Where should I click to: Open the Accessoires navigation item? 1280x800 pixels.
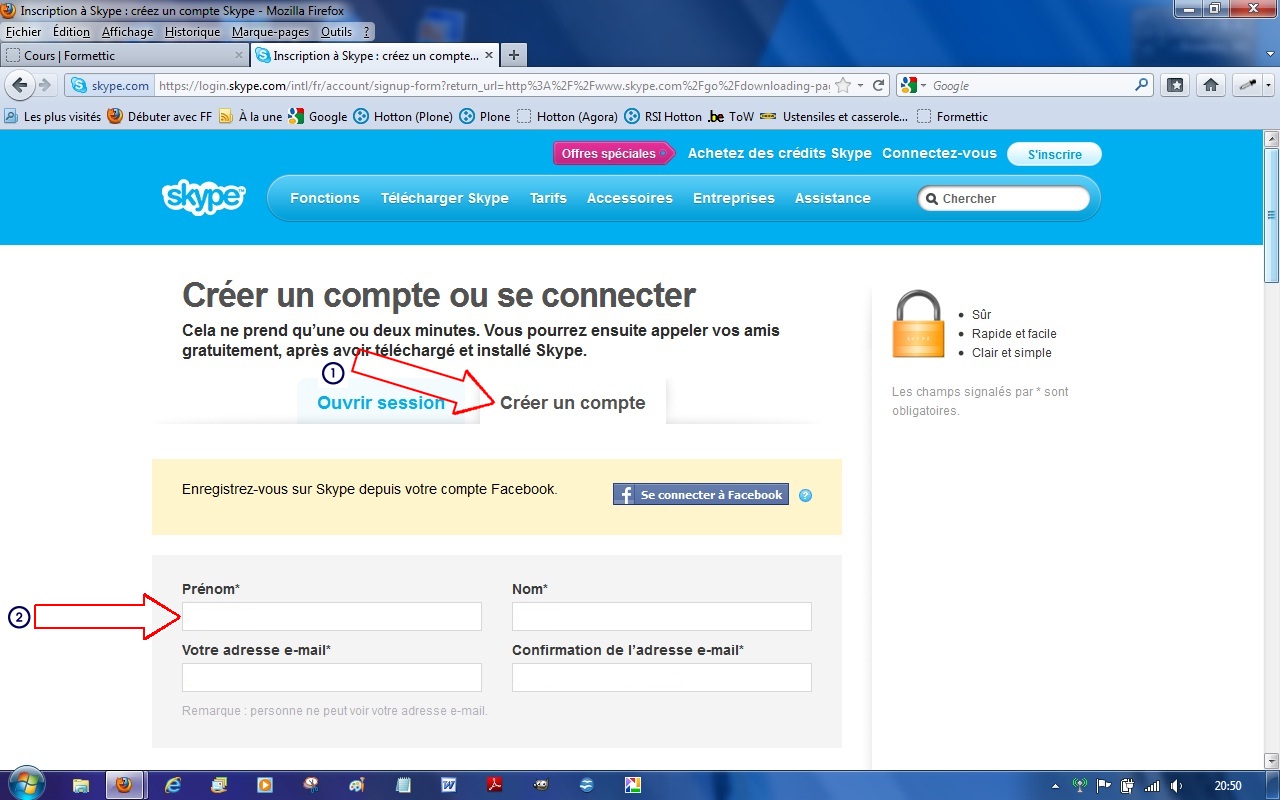point(630,198)
